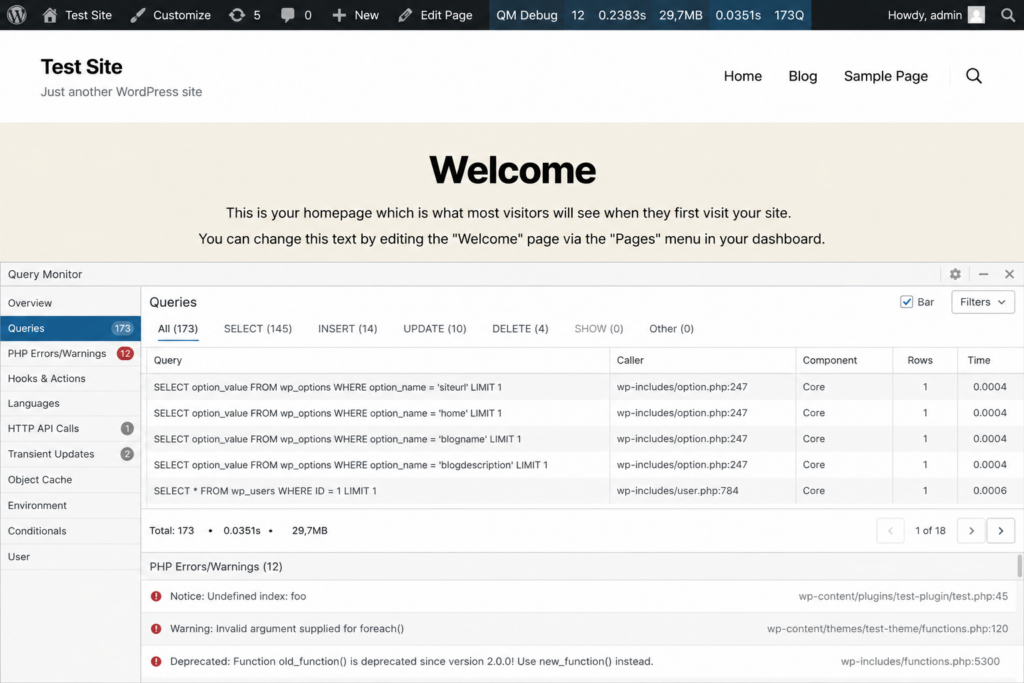Open Sample Page navigation link
Image resolution: width=1024 pixels, height=683 pixels.
point(886,76)
